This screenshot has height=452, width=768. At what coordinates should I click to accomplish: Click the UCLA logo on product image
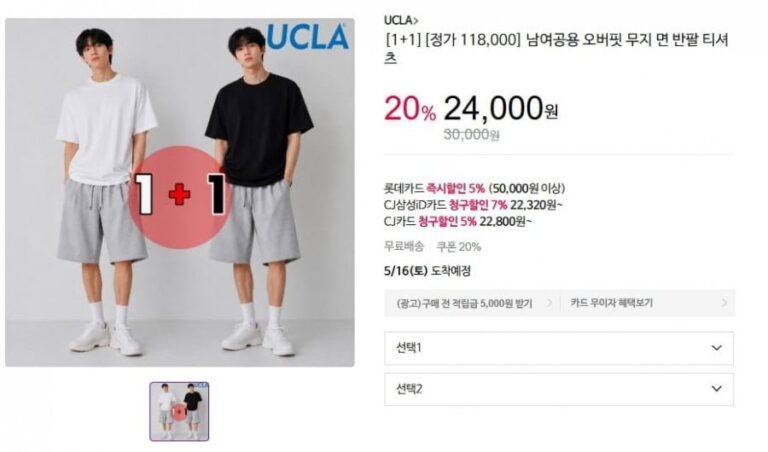coord(307,37)
